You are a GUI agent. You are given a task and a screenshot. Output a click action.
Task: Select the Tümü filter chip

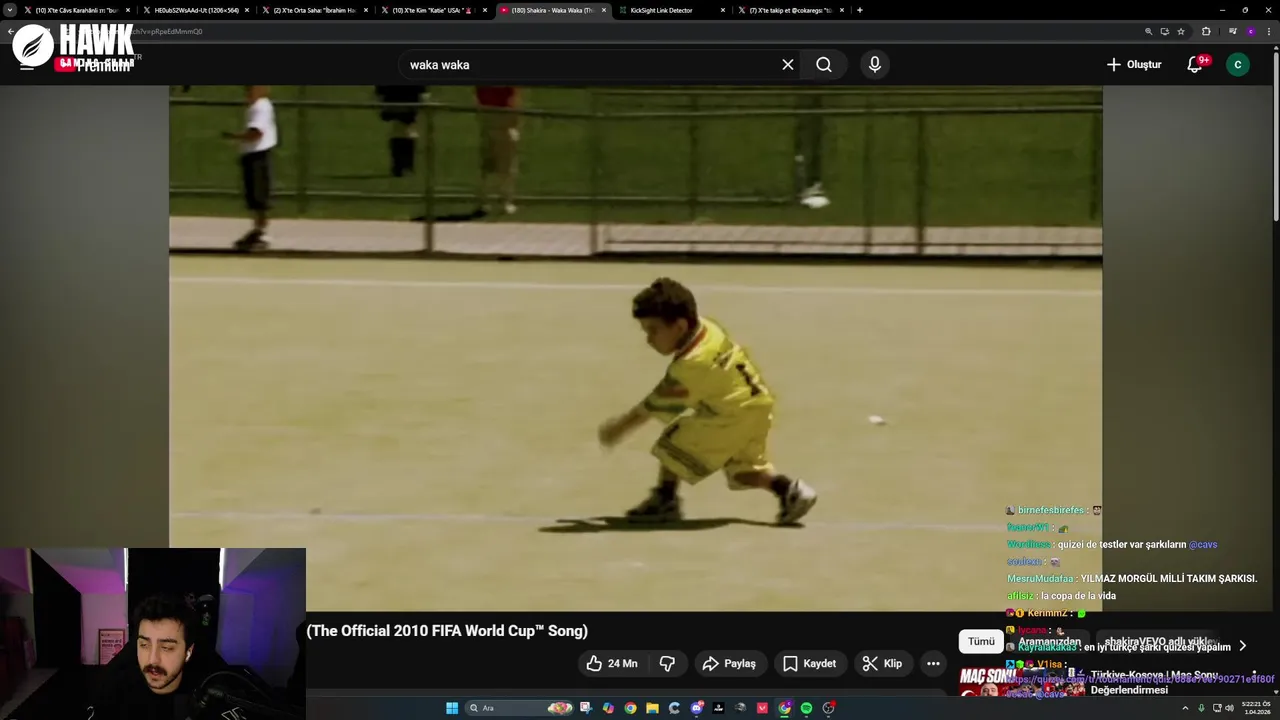tap(981, 641)
